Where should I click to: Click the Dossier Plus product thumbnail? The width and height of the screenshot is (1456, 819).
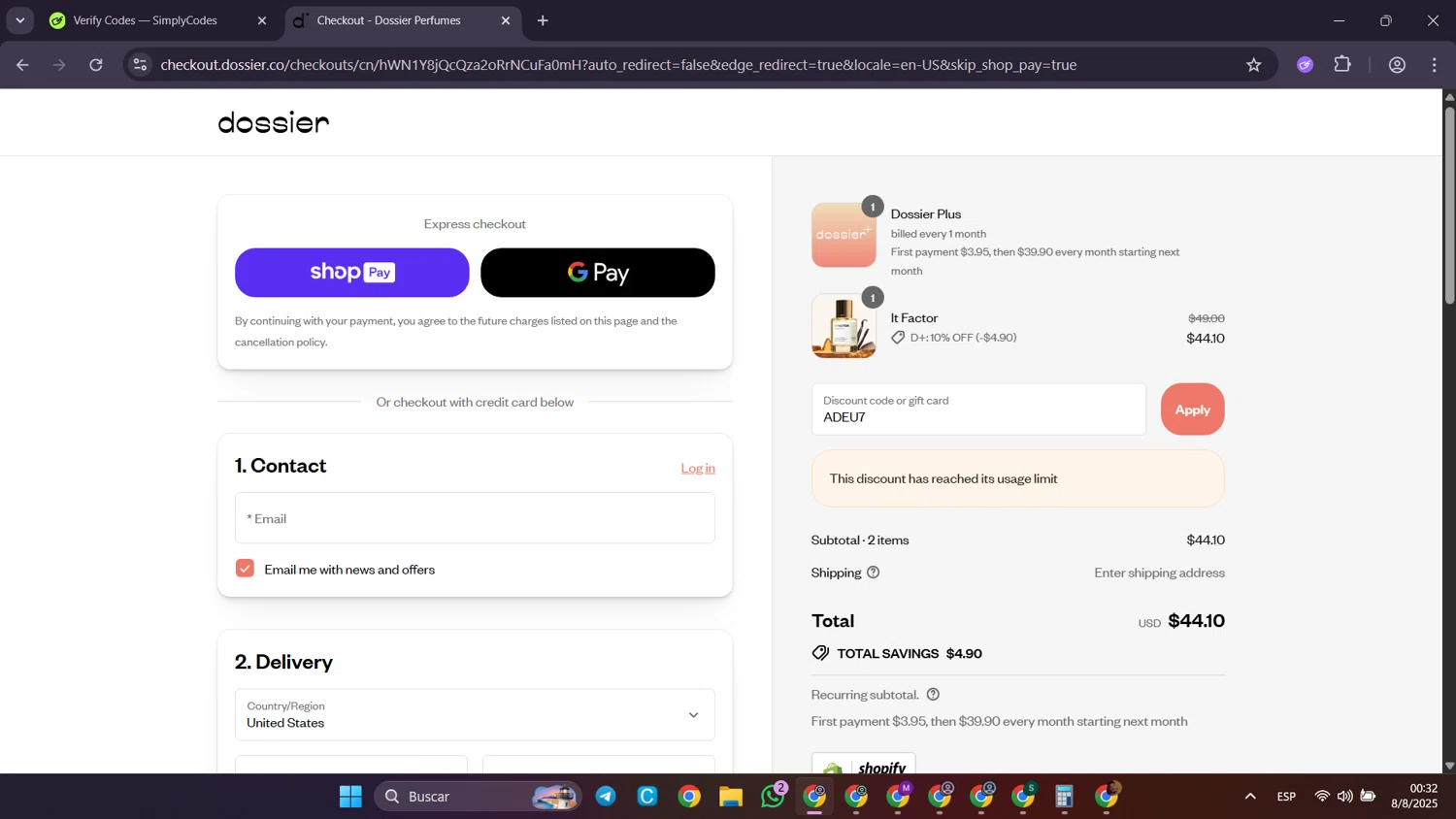(x=844, y=235)
